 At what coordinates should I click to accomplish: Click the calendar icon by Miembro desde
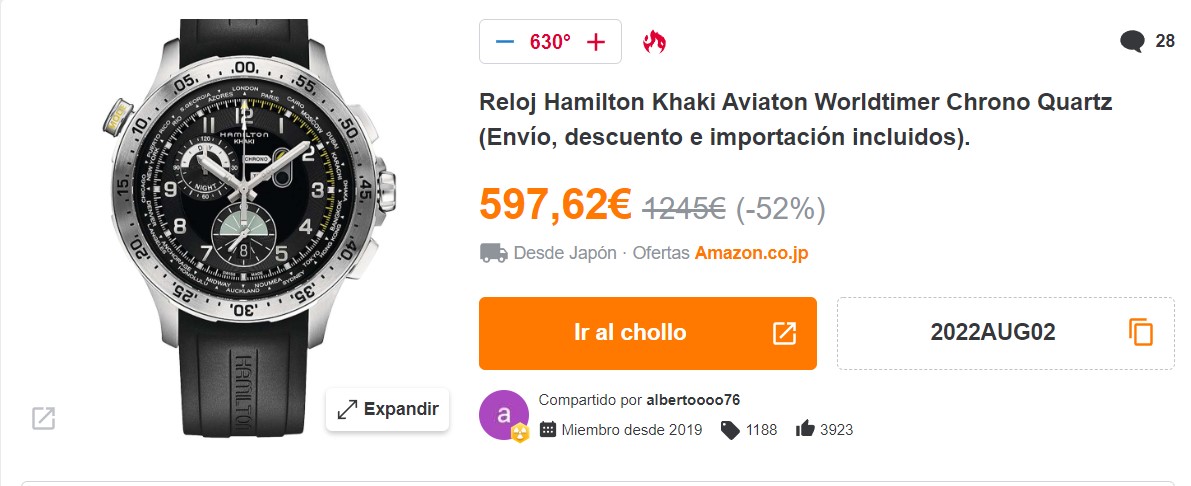548,430
